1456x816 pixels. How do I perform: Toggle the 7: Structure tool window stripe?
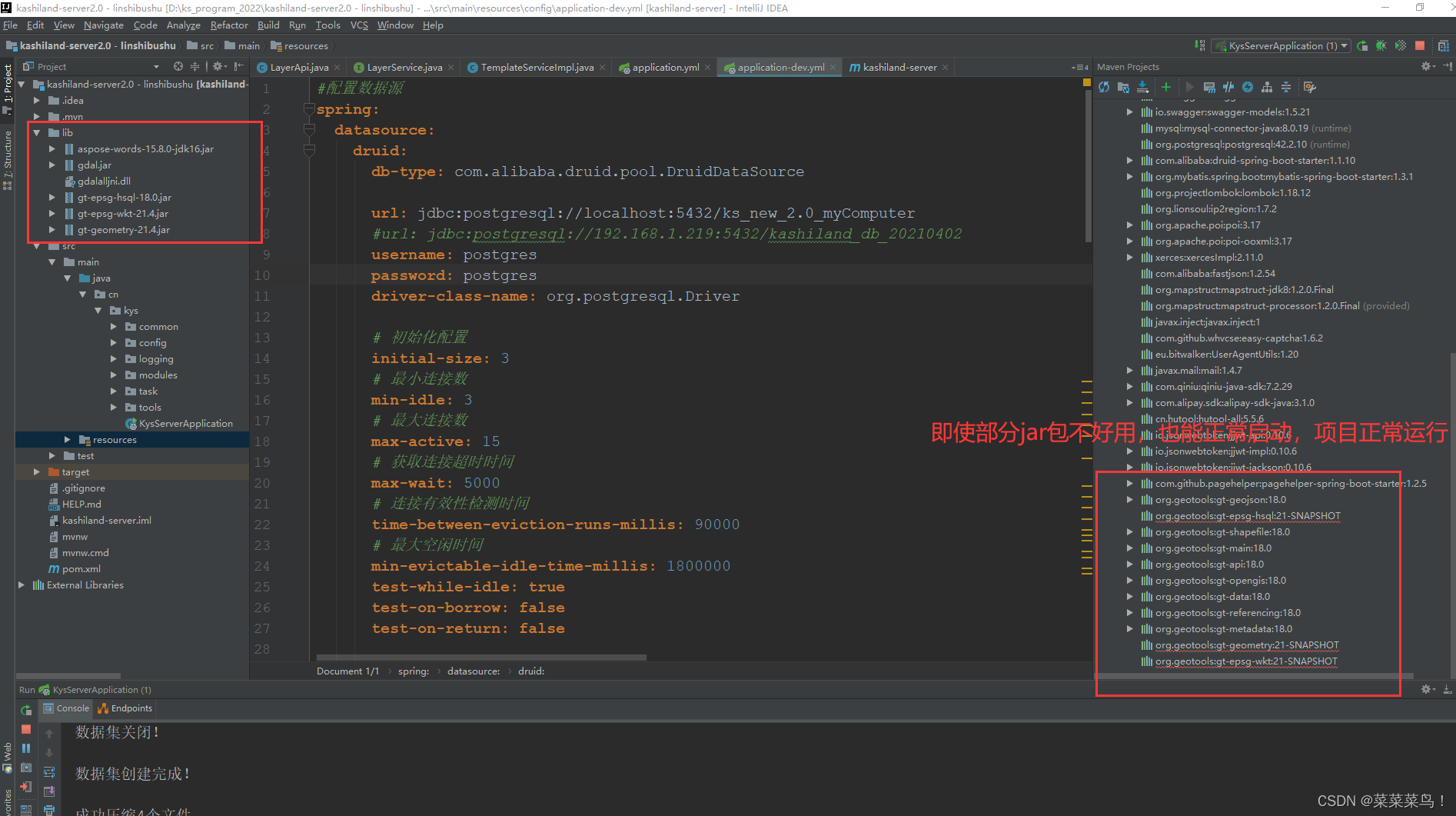(x=8, y=160)
